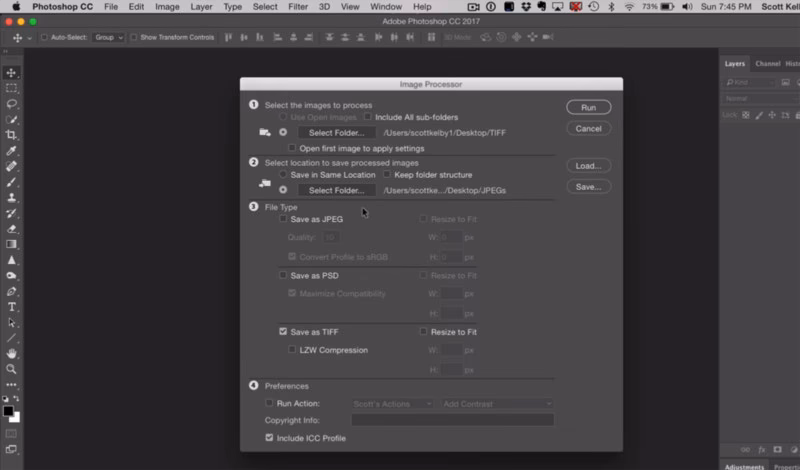Enable Keep folder structure checkbox
The height and width of the screenshot is (470, 800).
coord(387,175)
